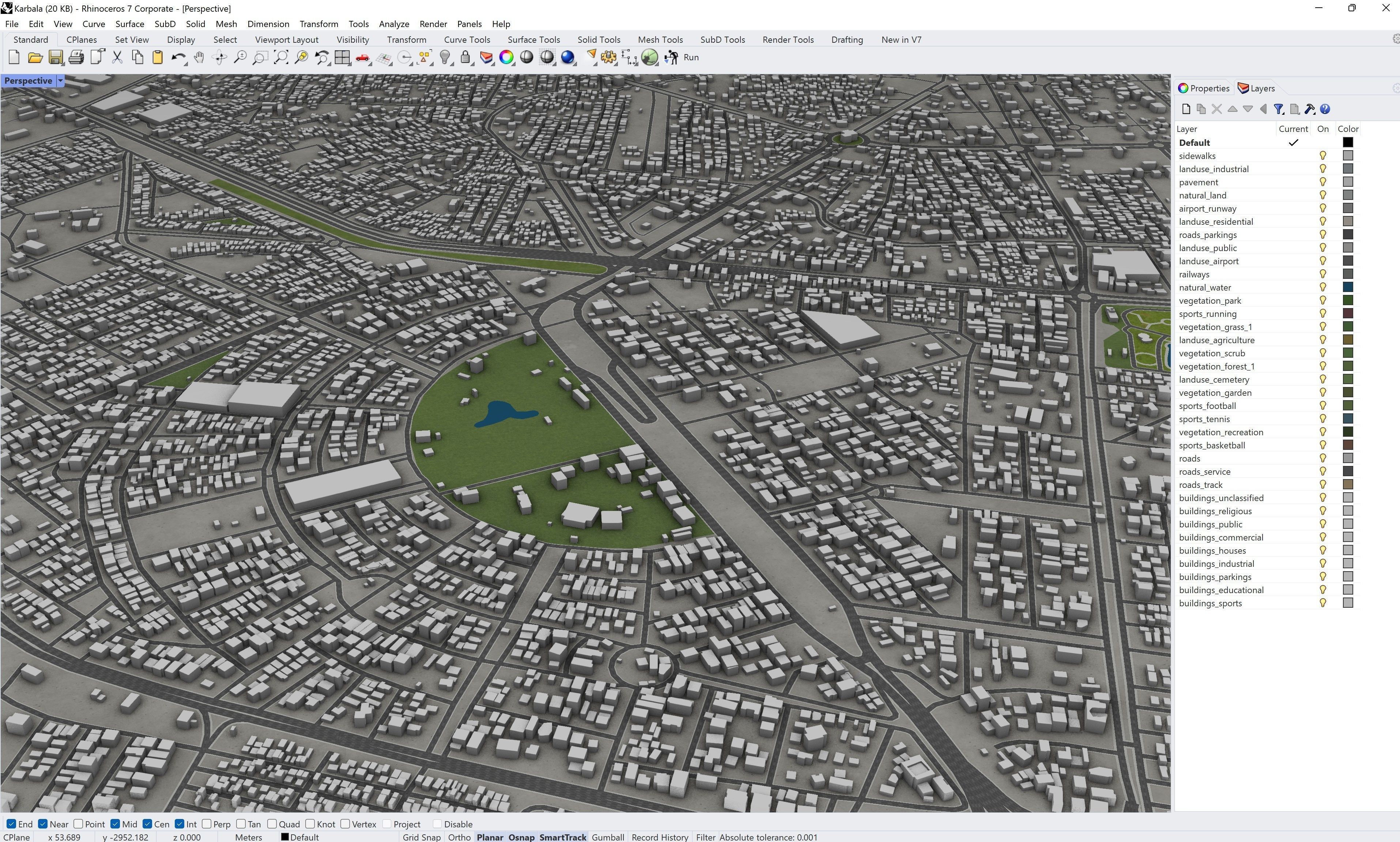Open the Perspective viewport title dropdown arrow

click(x=60, y=80)
